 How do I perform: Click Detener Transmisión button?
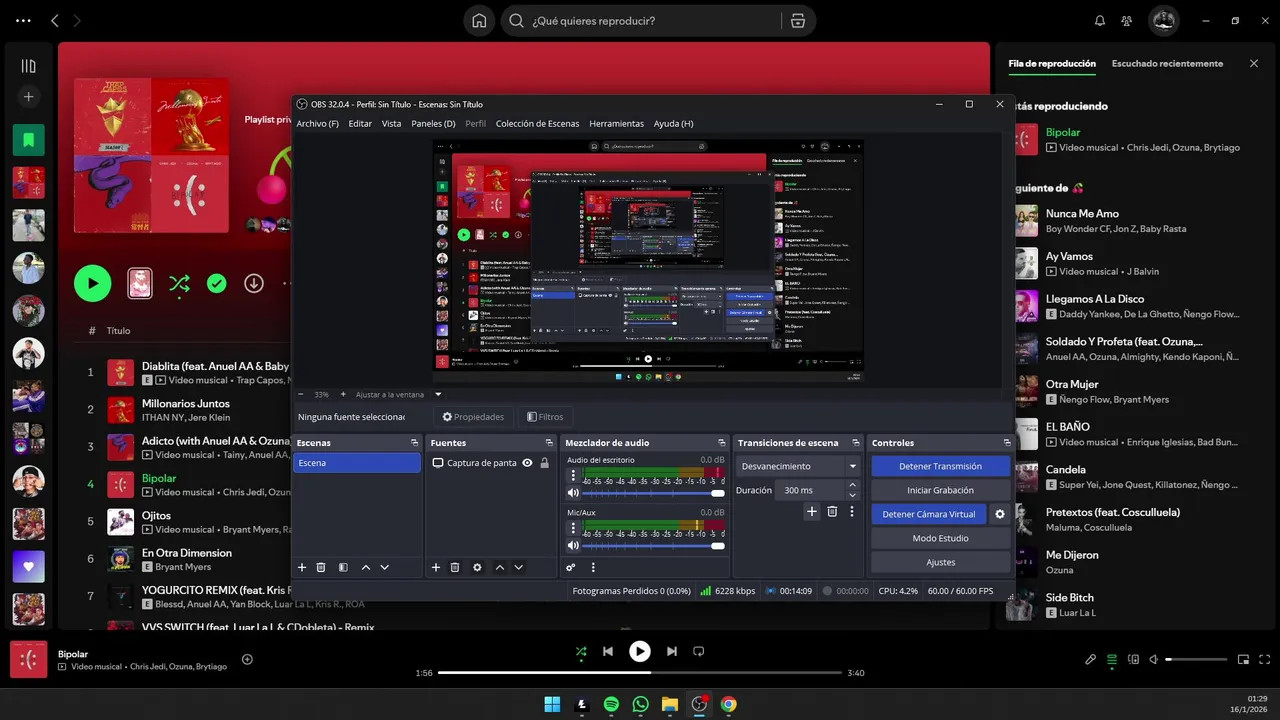[940, 466]
